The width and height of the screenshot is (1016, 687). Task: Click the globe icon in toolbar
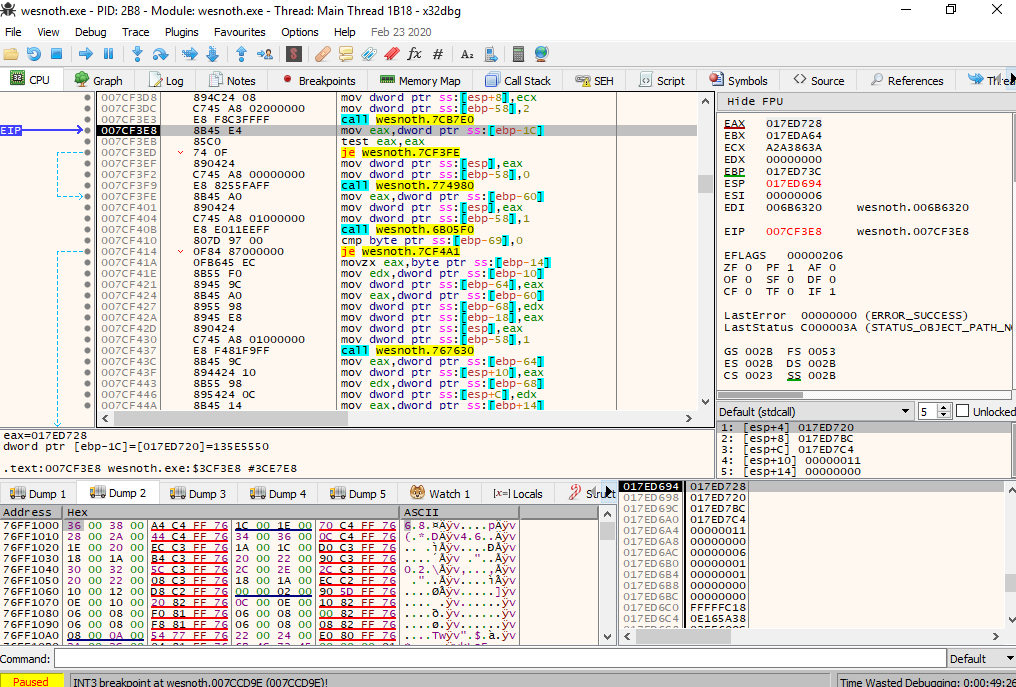[542, 54]
